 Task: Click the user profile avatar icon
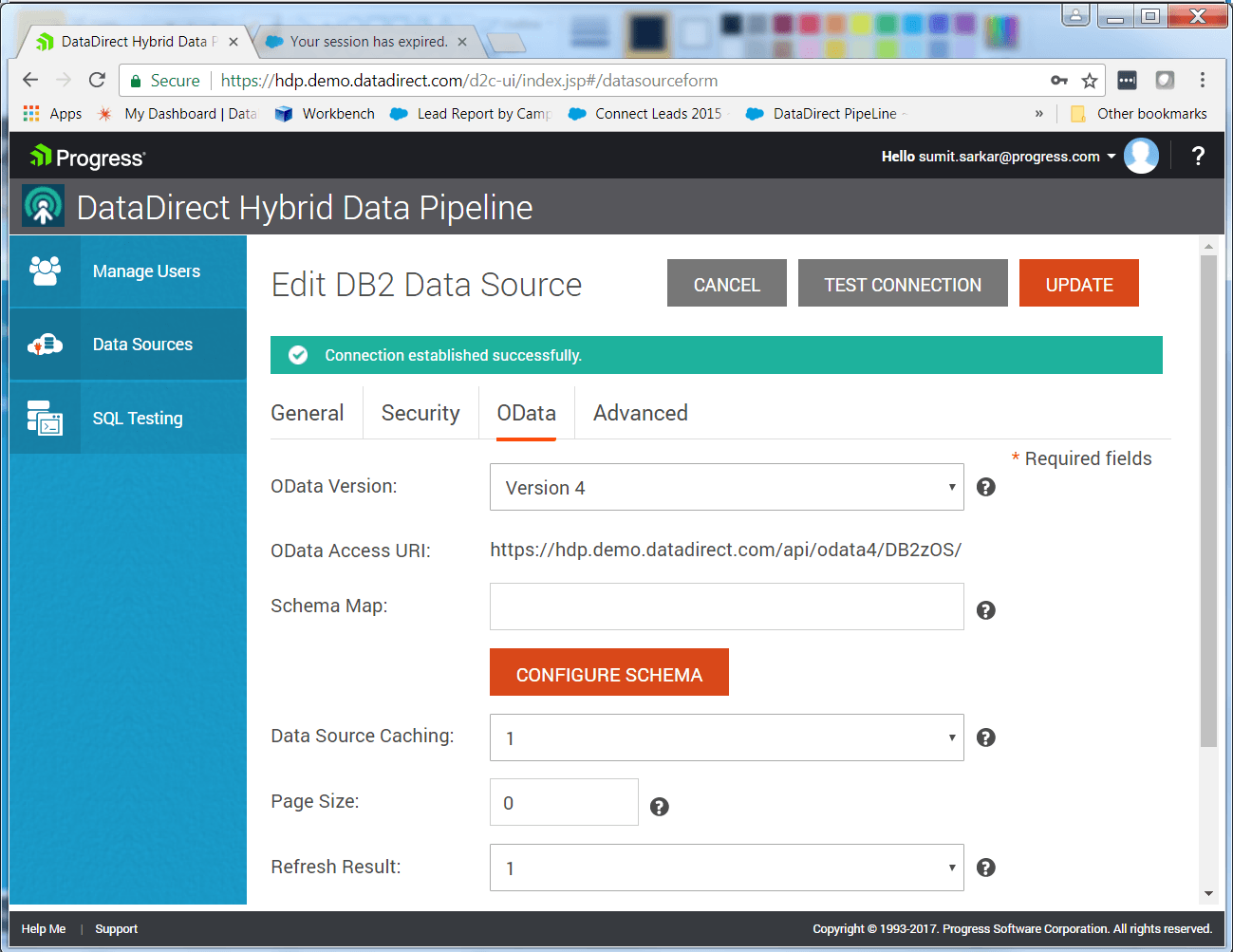click(1141, 156)
